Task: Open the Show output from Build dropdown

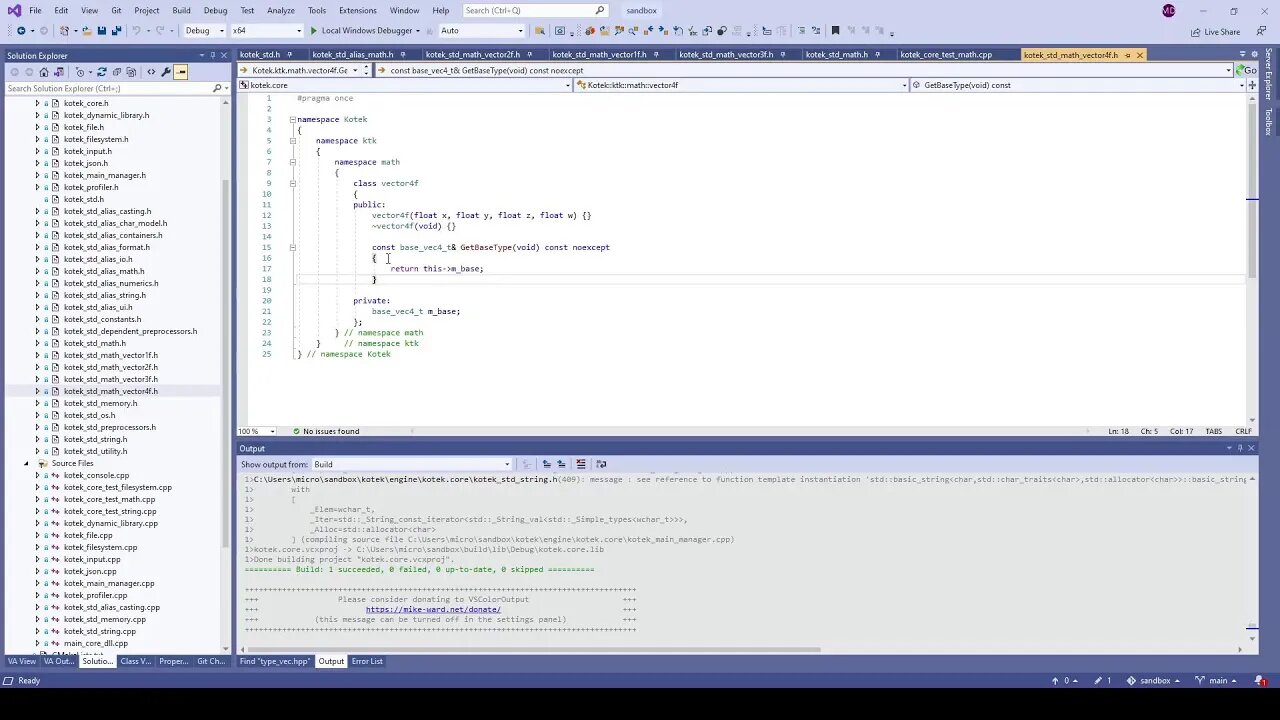Action: click(x=412, y=464)
